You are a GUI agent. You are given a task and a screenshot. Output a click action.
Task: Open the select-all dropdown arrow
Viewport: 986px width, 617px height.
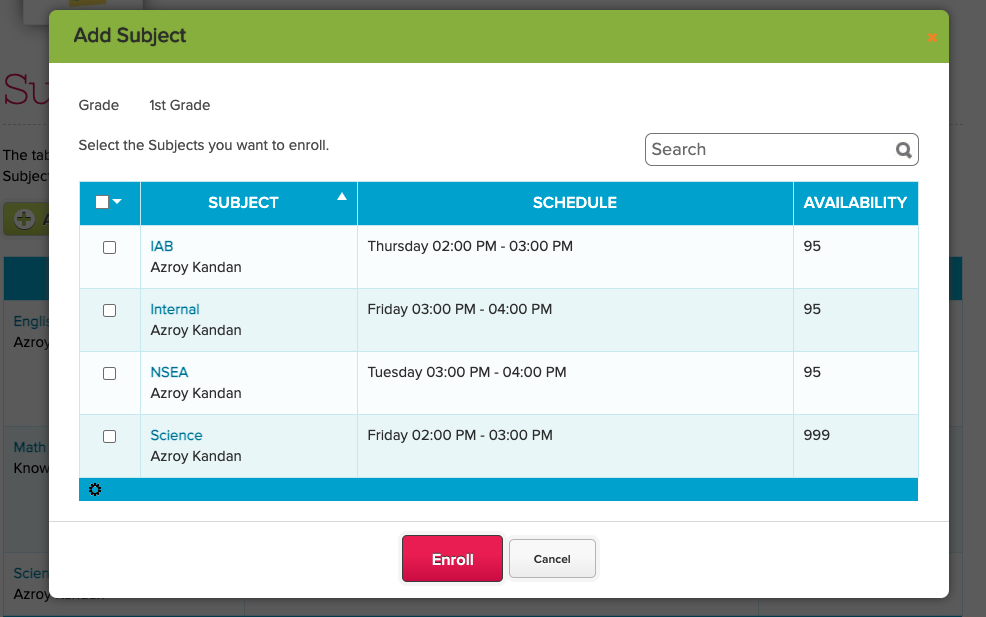[117, 201]
